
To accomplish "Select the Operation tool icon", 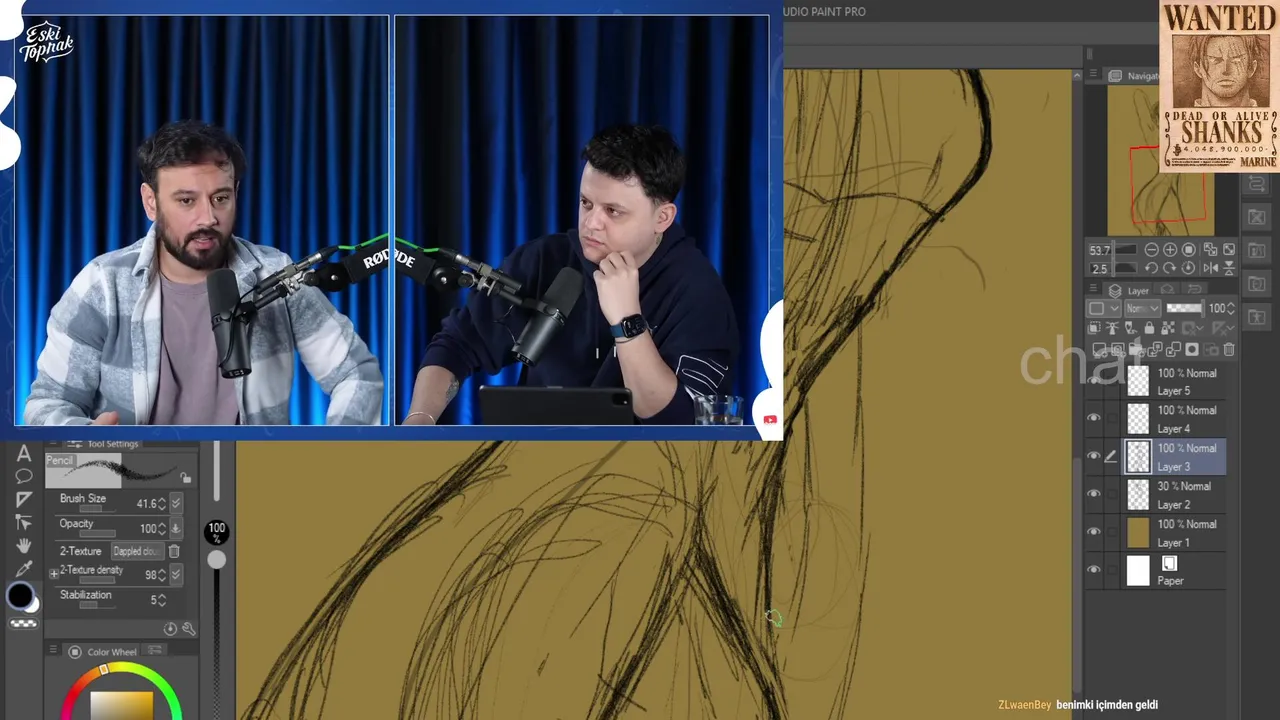I will pos(24,522).
